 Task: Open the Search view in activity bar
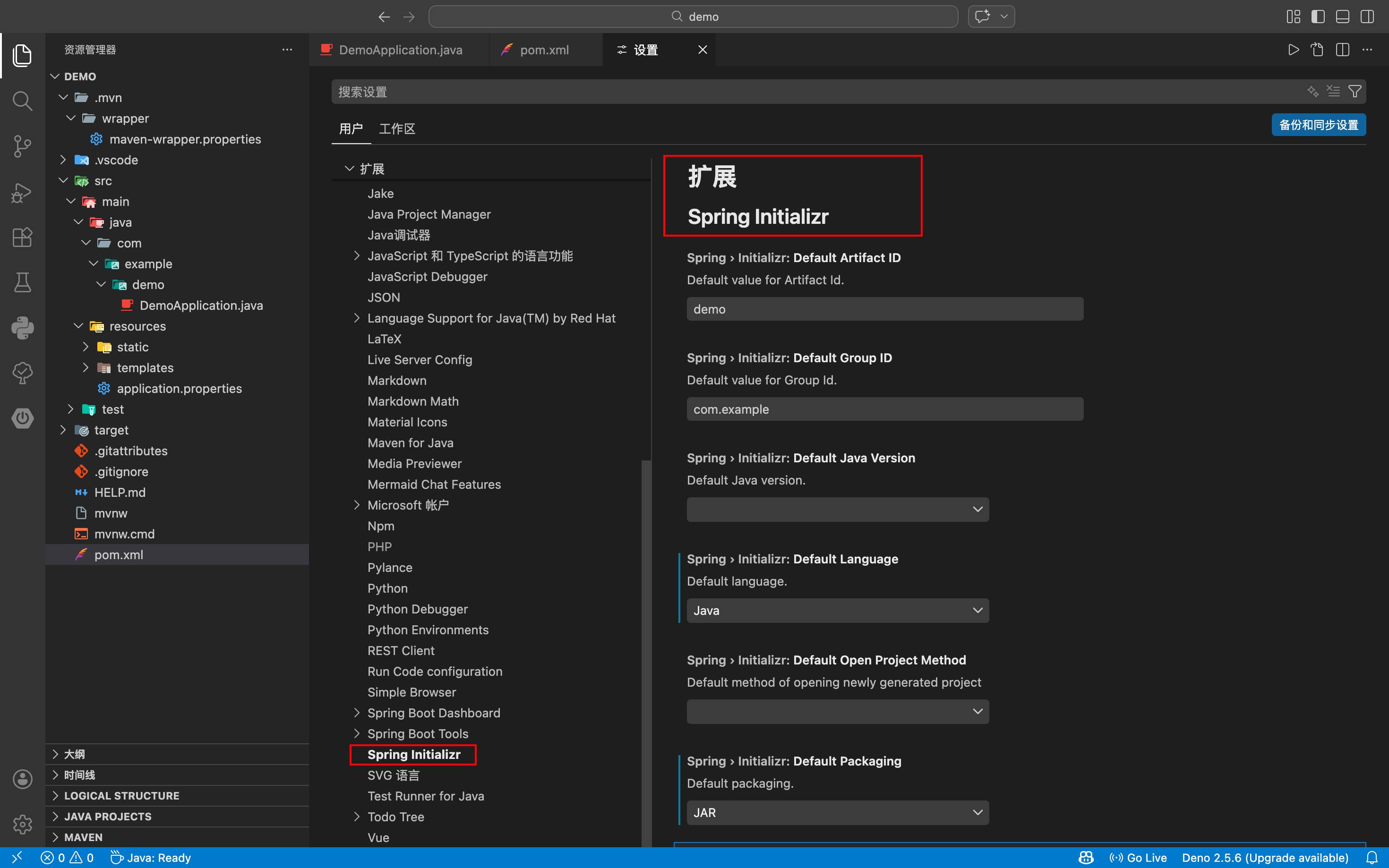22,101
